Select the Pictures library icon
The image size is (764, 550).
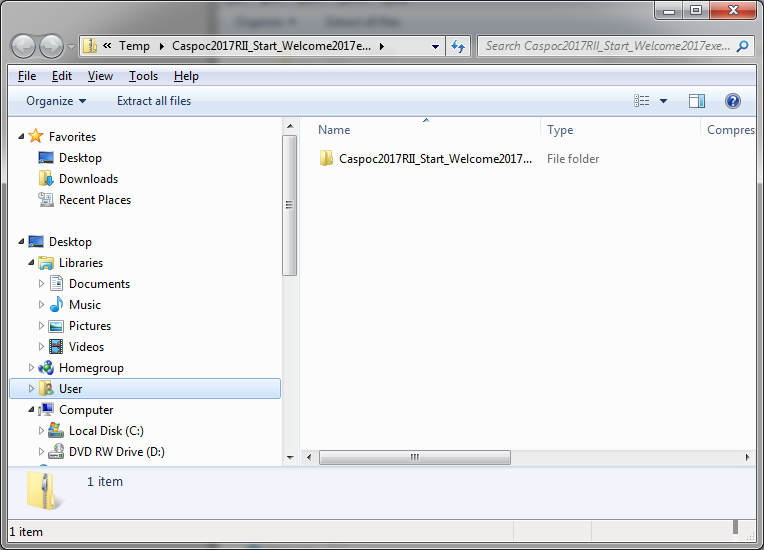tap(57, 325)
